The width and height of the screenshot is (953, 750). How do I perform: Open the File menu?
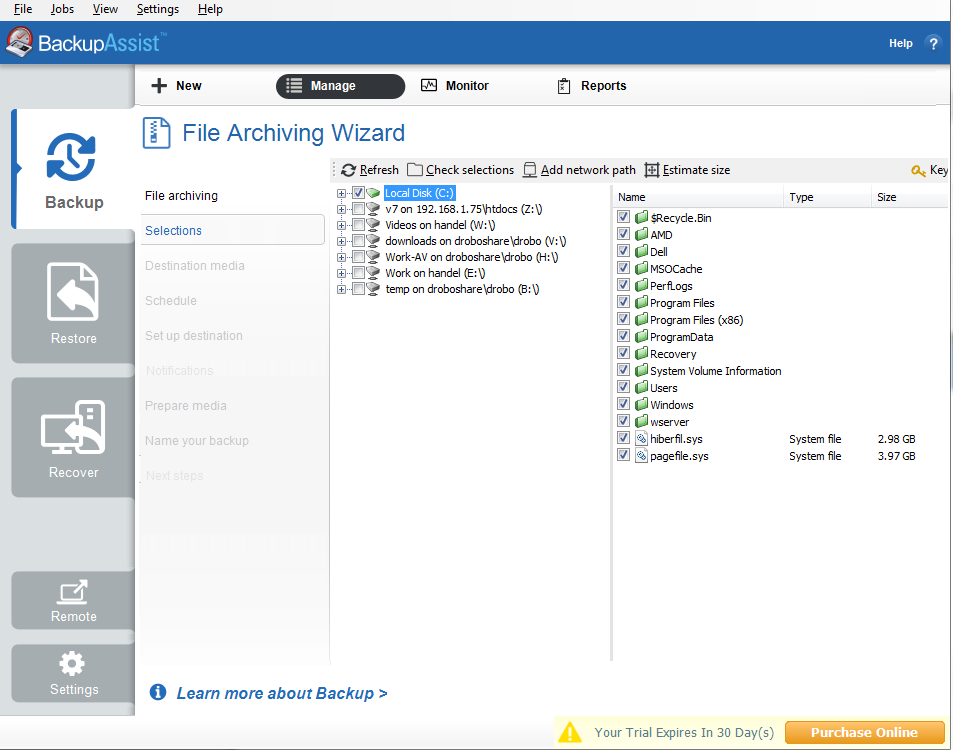click(23, 9)
